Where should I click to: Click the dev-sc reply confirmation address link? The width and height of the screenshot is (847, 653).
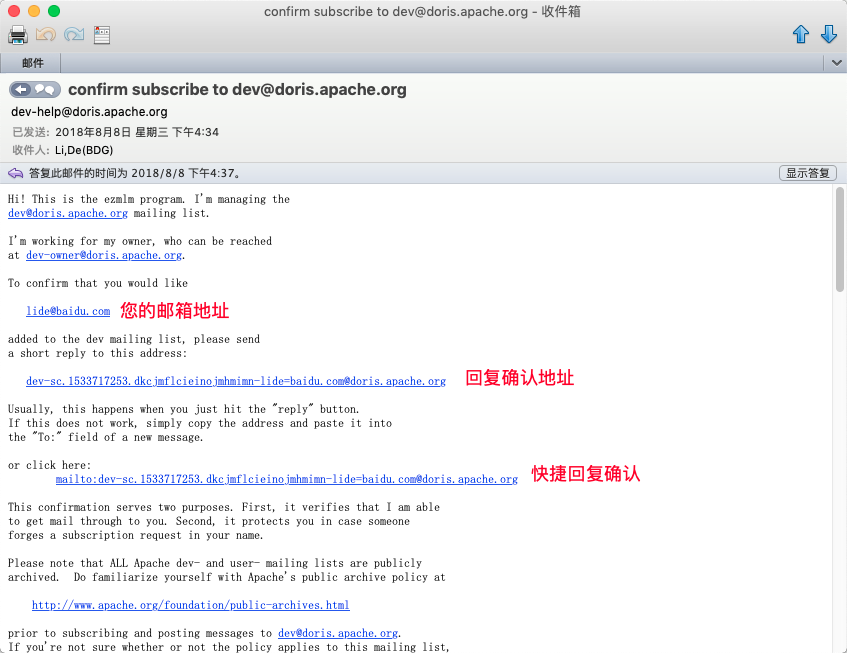[x=236, y=381]
